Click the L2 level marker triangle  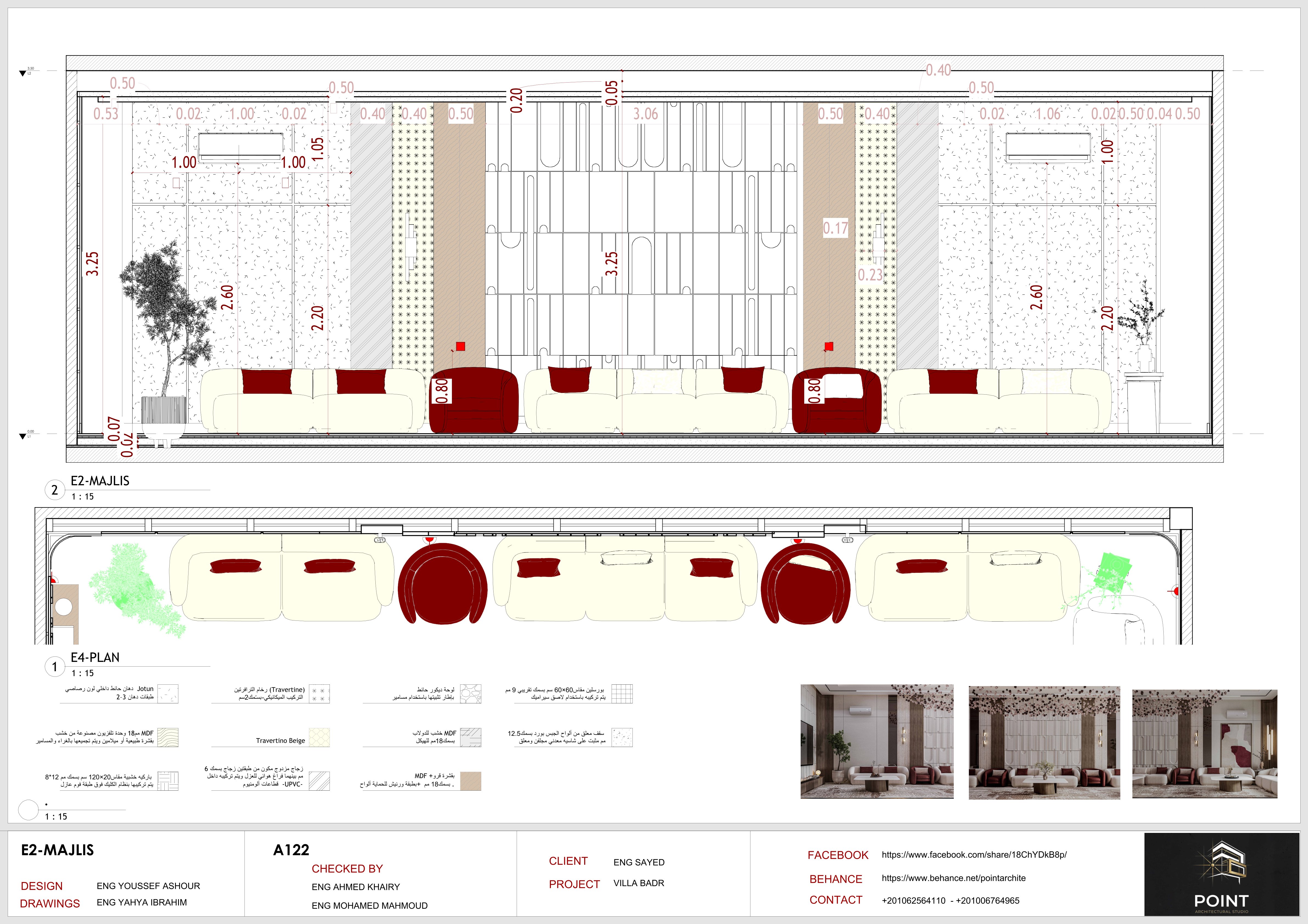coord(23,74)
